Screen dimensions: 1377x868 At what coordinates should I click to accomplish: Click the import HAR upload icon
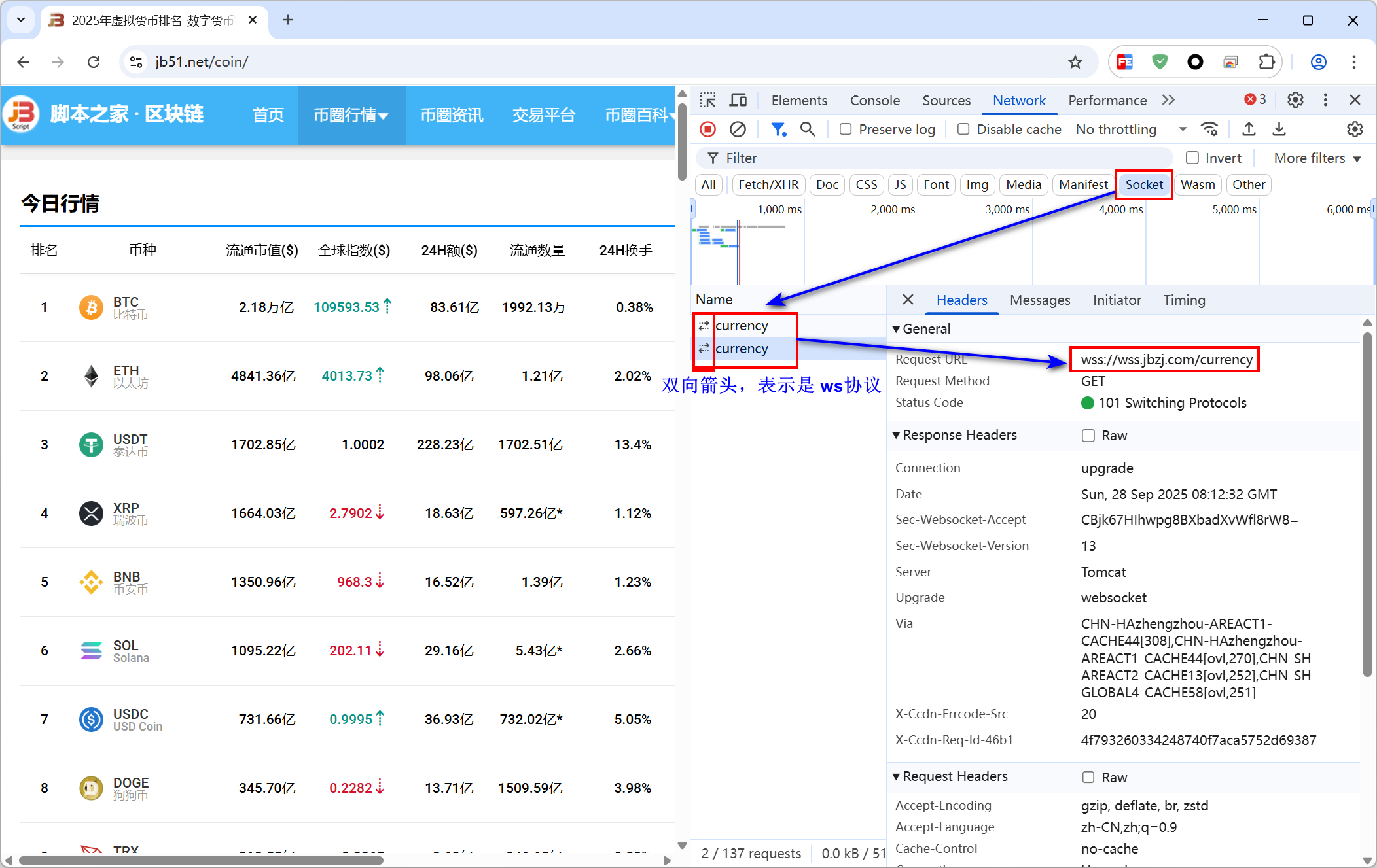(1249, 130)
